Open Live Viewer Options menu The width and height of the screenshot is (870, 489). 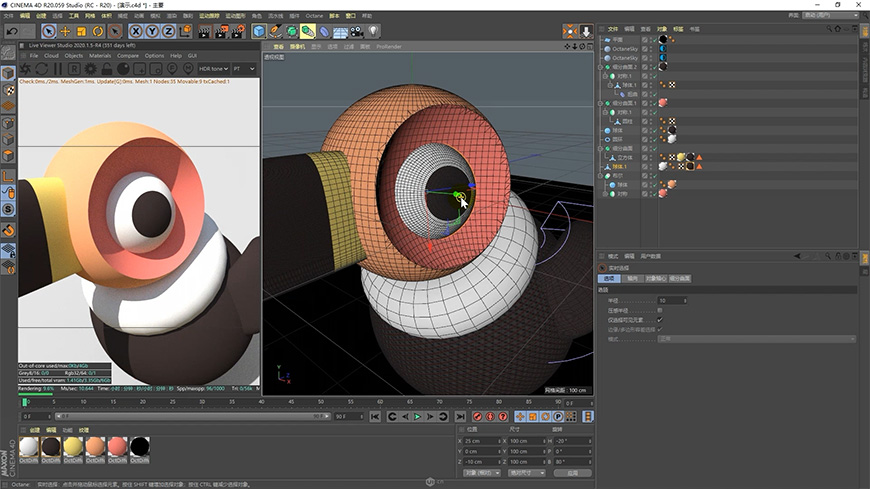tap(154, 56)
